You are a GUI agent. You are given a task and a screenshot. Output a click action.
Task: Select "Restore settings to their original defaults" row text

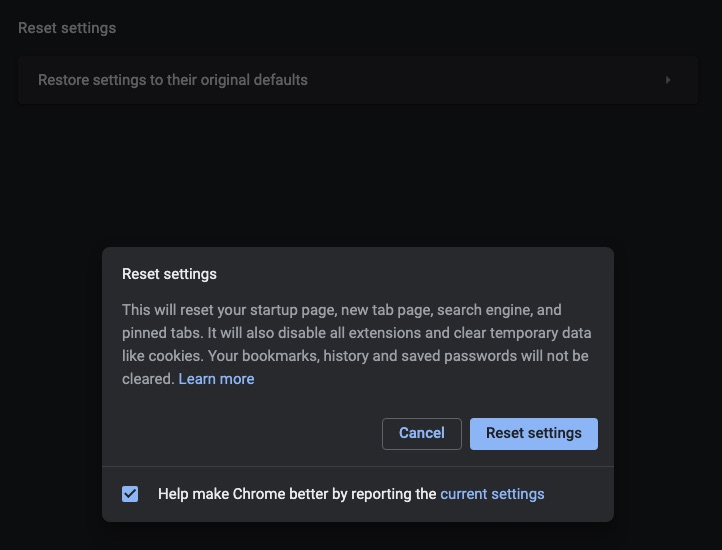tap(172, 80)
